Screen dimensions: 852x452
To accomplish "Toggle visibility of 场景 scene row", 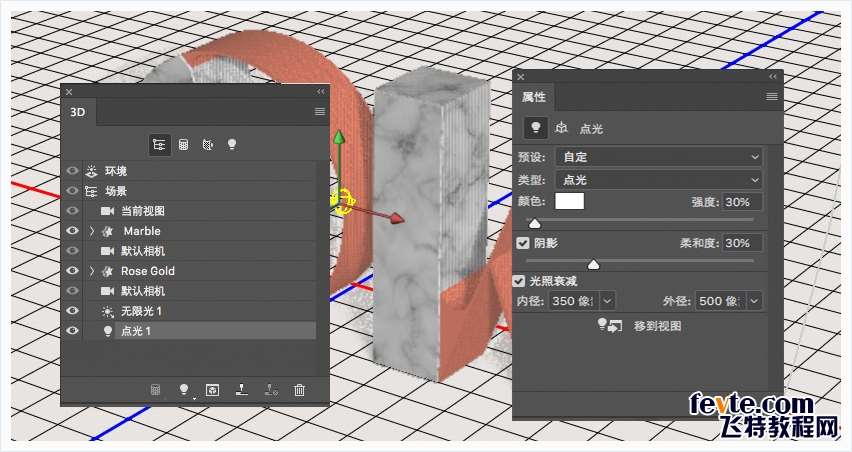I will (x=72, y=191).
